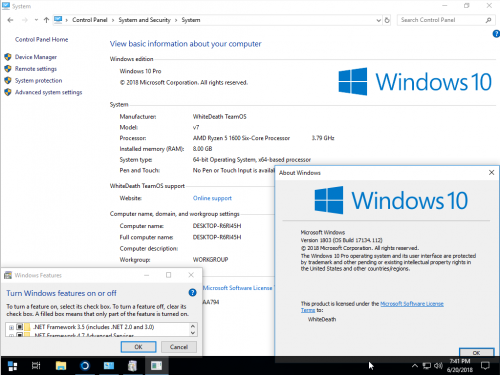Open System window help icon
The height and width of the screenshot is (375, 500).
[496, 34]
